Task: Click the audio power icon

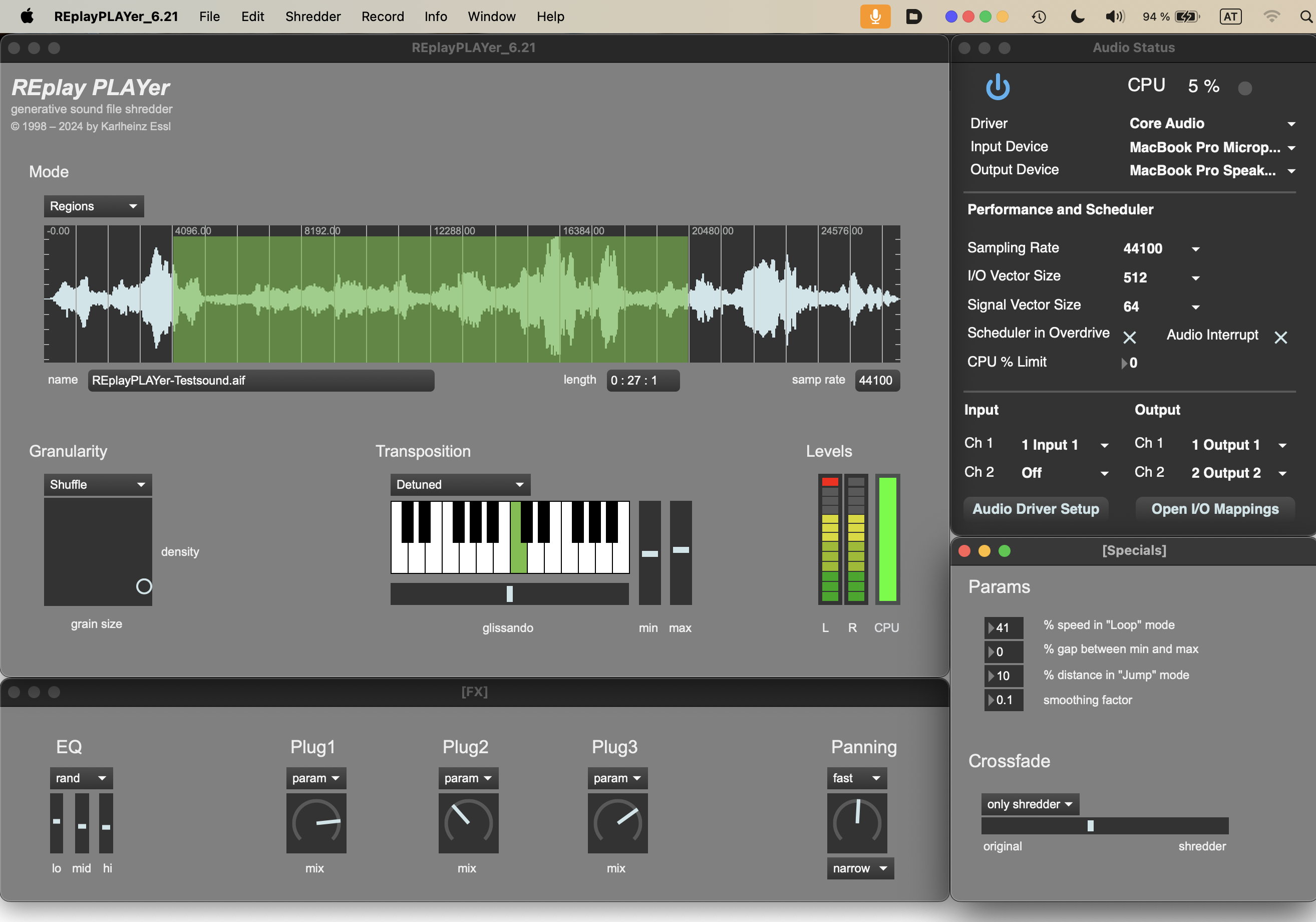Action: (998, 87)
